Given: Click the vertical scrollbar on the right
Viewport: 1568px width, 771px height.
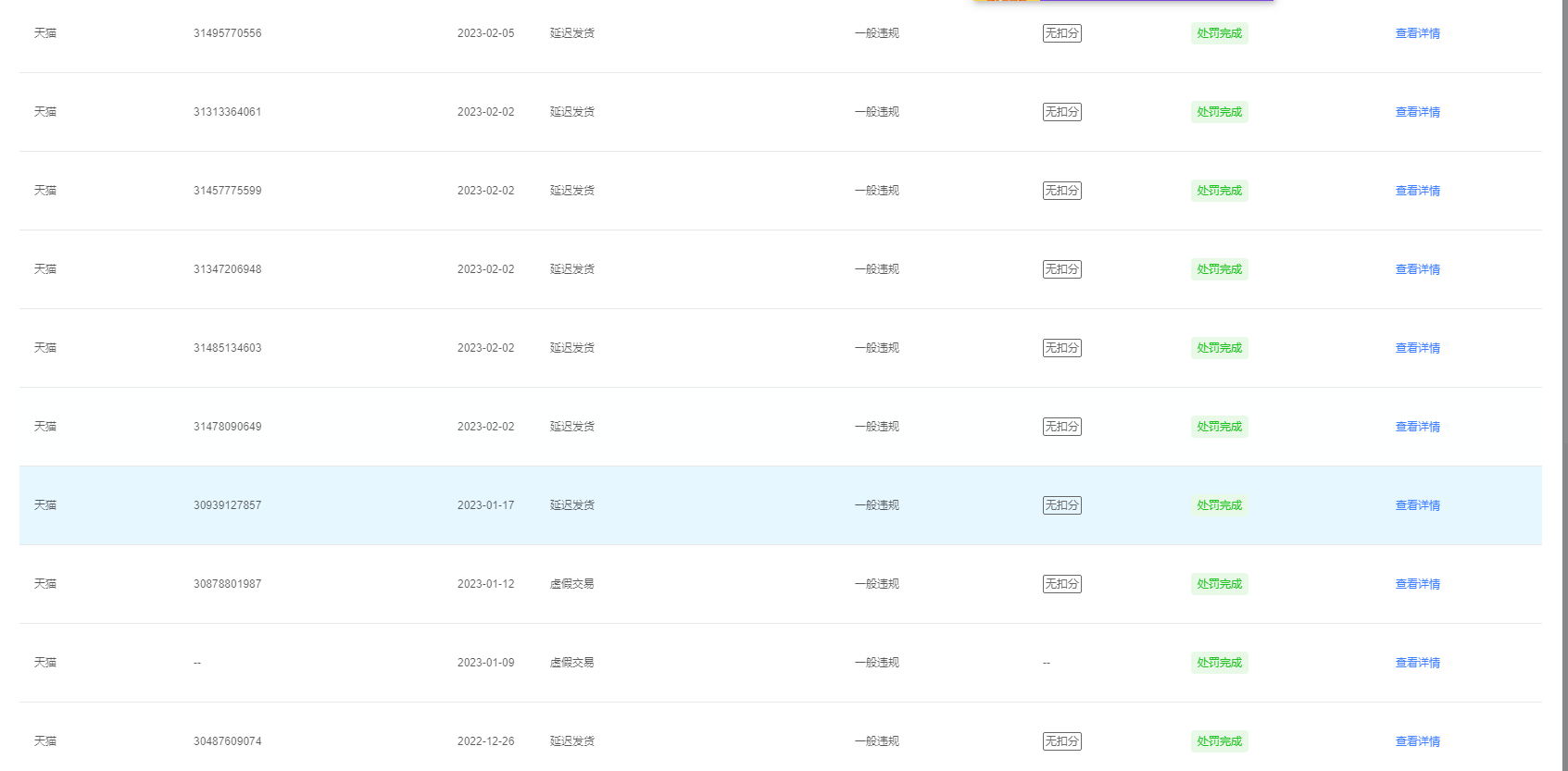Looking at the screenshot, I should tap(1563, 370).
